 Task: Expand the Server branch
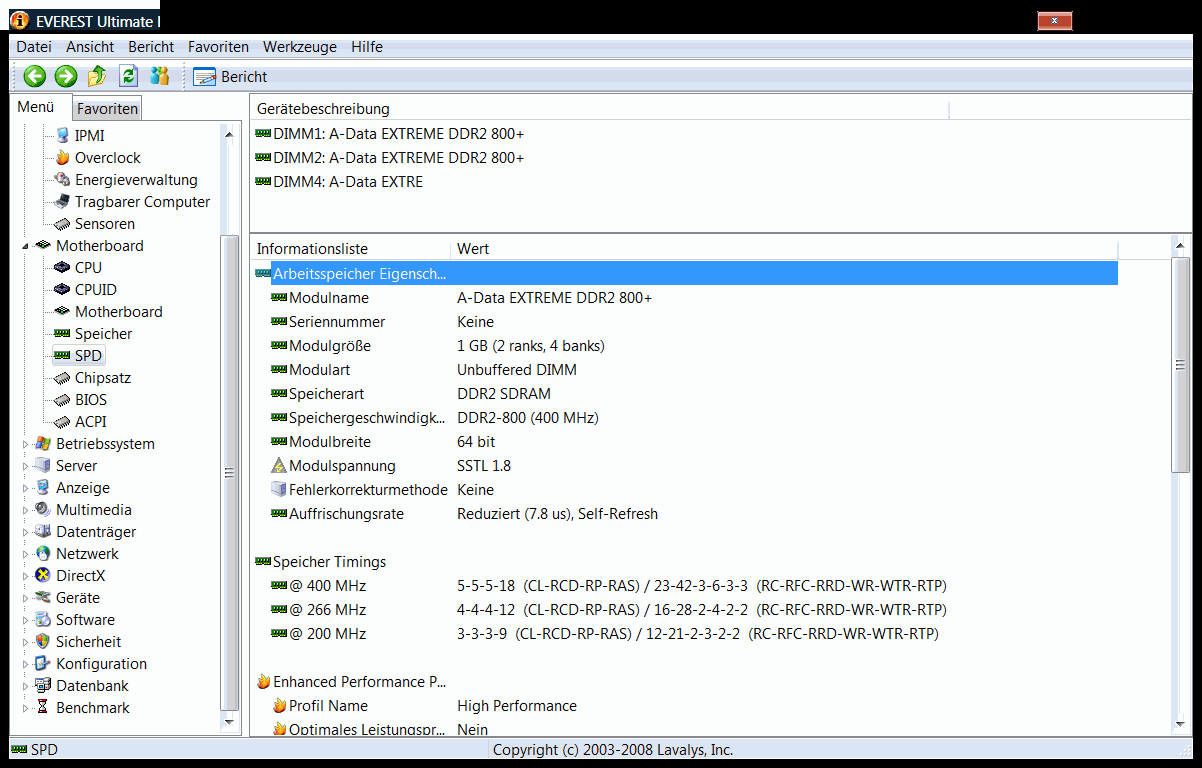tap(26, 466)
